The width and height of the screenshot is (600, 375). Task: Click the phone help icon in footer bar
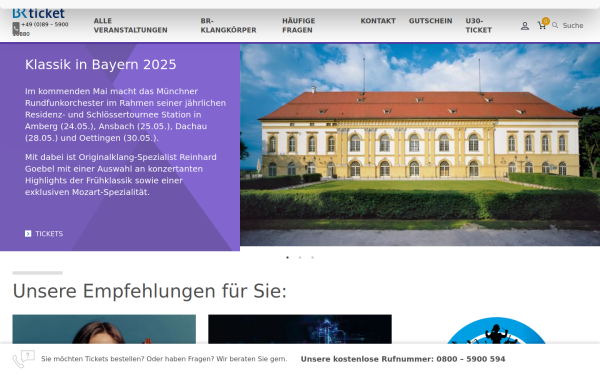coord(23,359)
